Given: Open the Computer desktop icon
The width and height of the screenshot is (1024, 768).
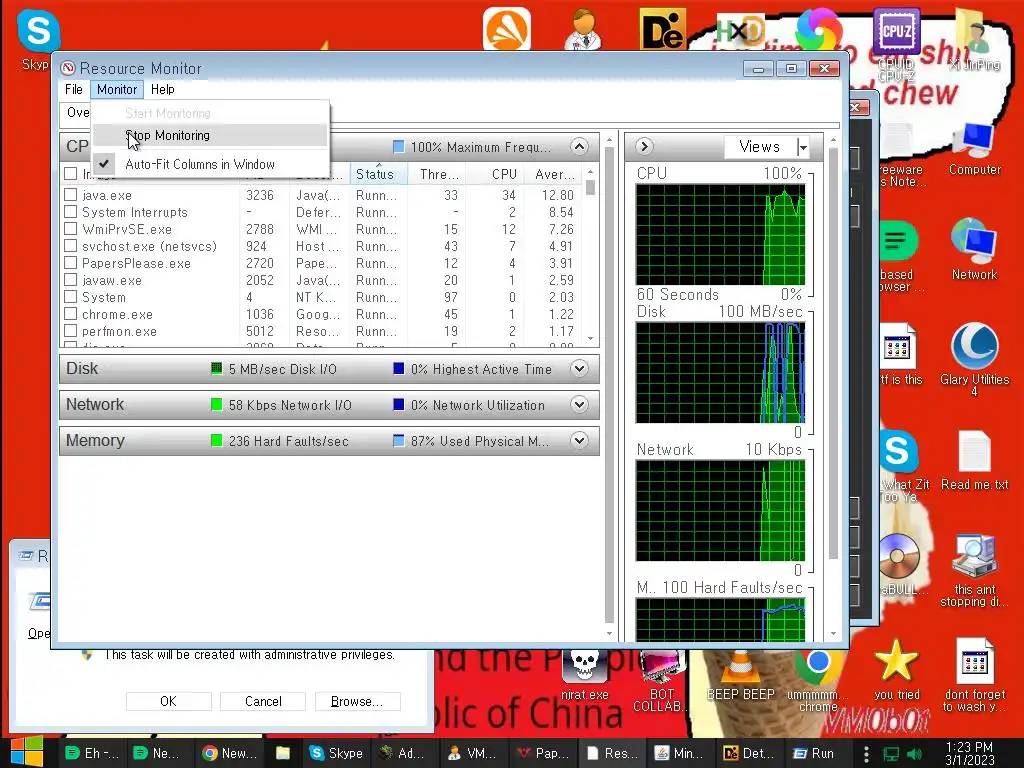Looking at the screenshot, I should (974, 150).
